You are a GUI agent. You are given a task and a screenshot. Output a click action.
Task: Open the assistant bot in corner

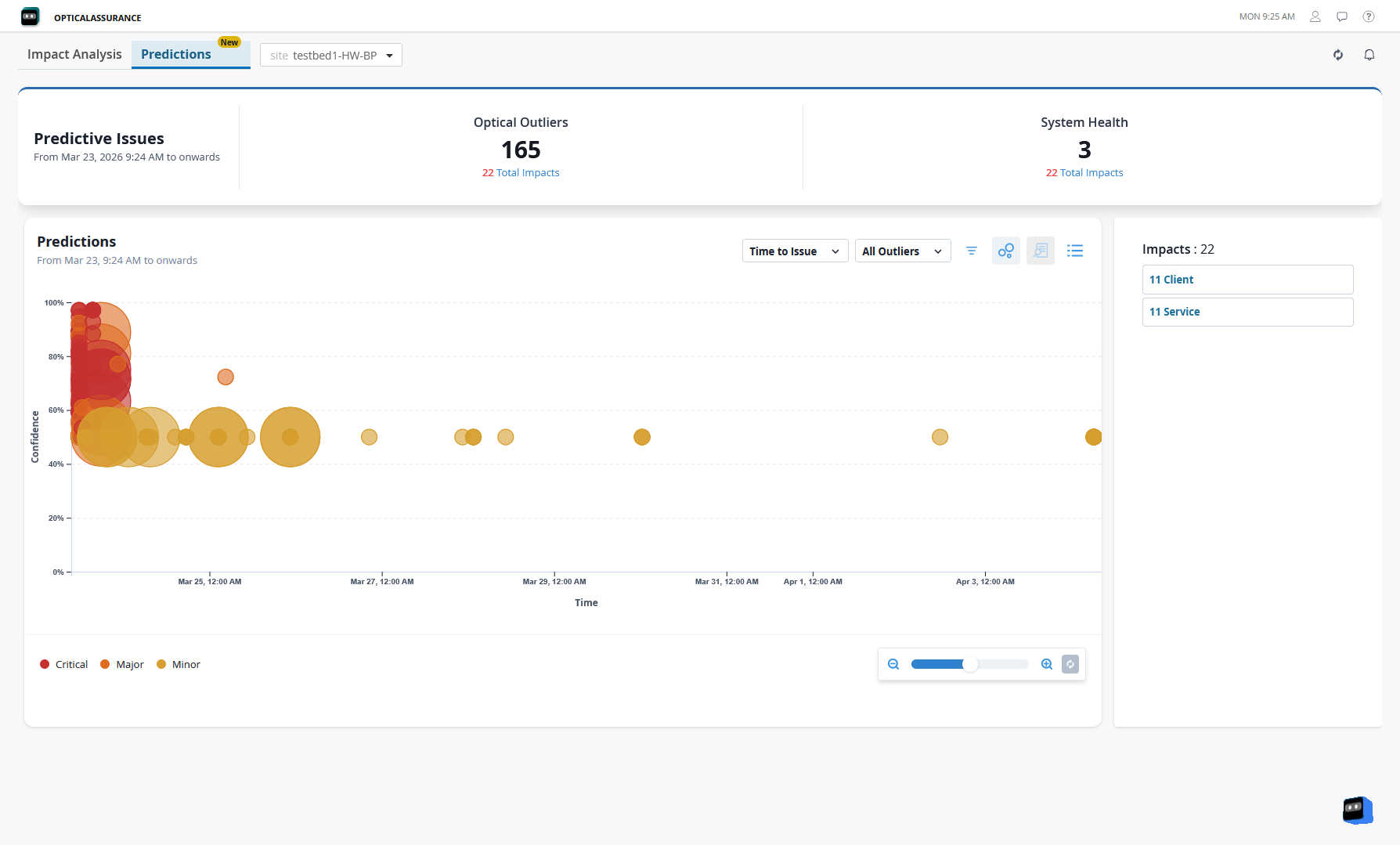pos(1357,810)
